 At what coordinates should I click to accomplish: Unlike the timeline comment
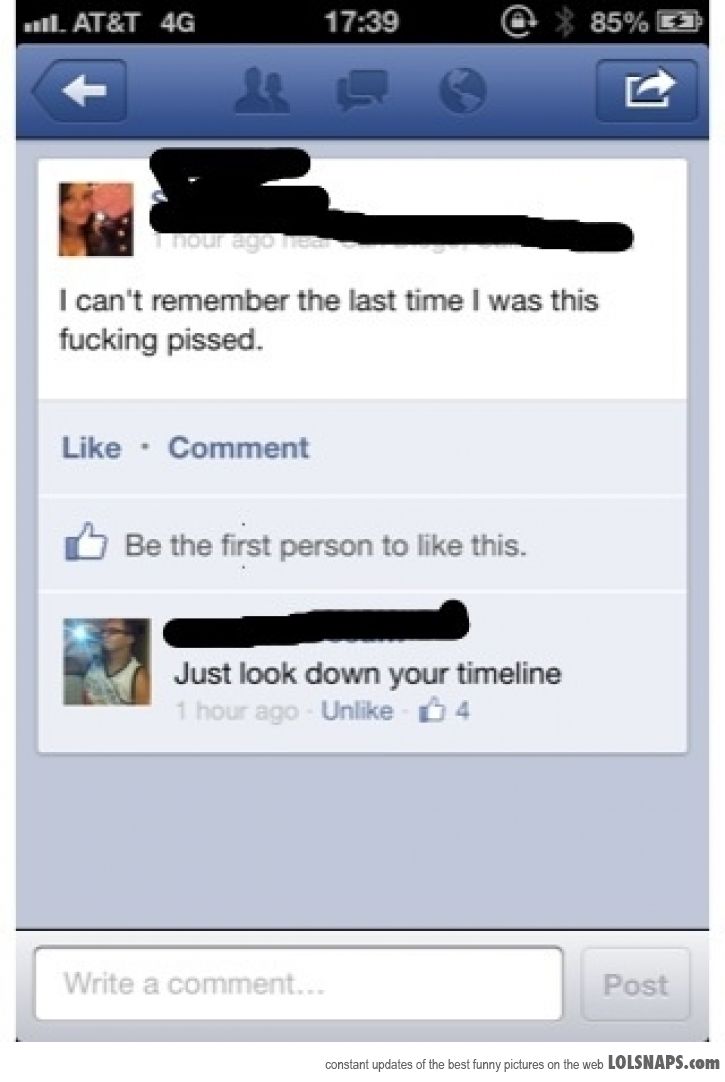click(x=357, y=711)
